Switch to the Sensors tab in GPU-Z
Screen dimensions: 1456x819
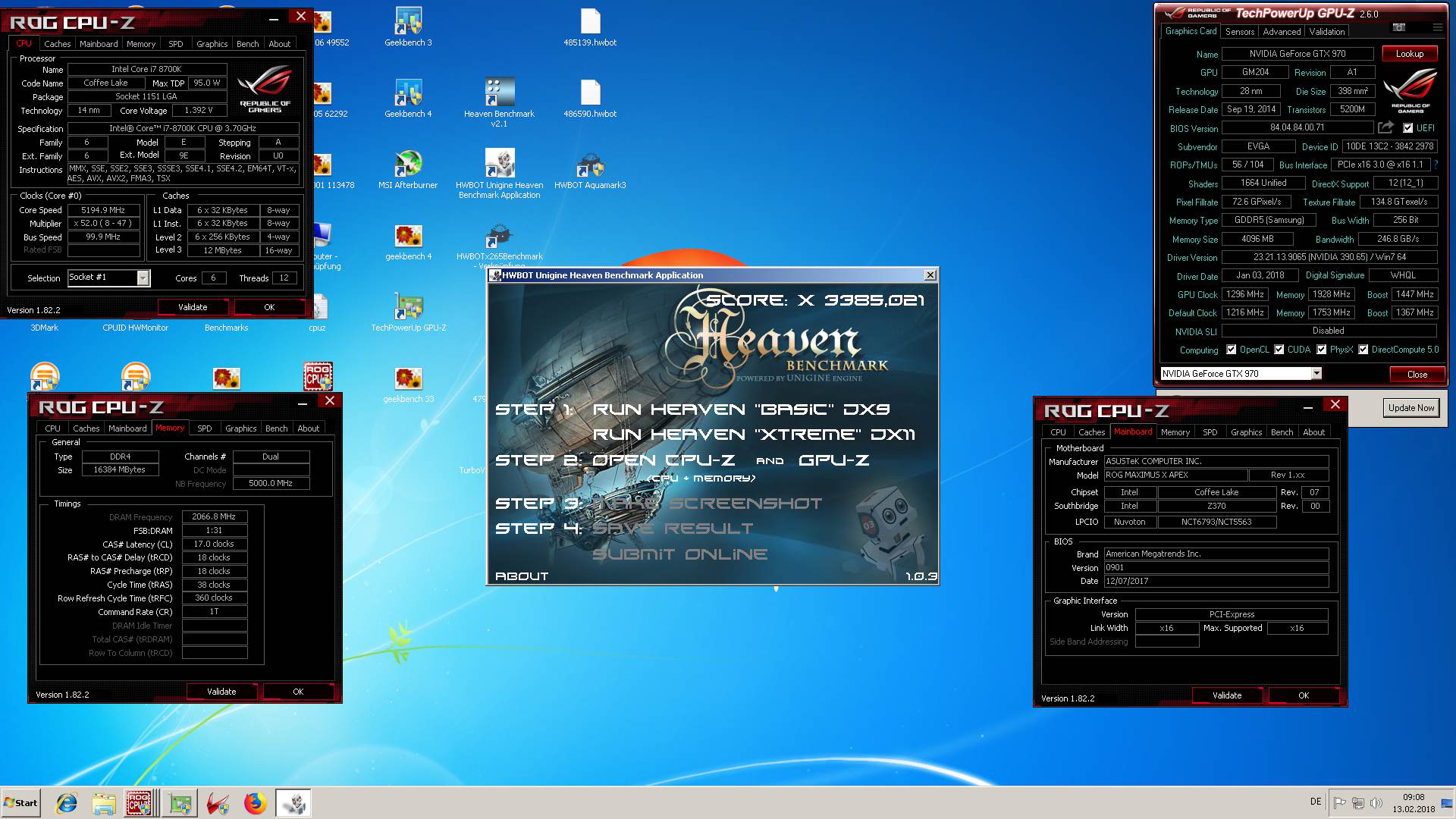(1240, 32)
